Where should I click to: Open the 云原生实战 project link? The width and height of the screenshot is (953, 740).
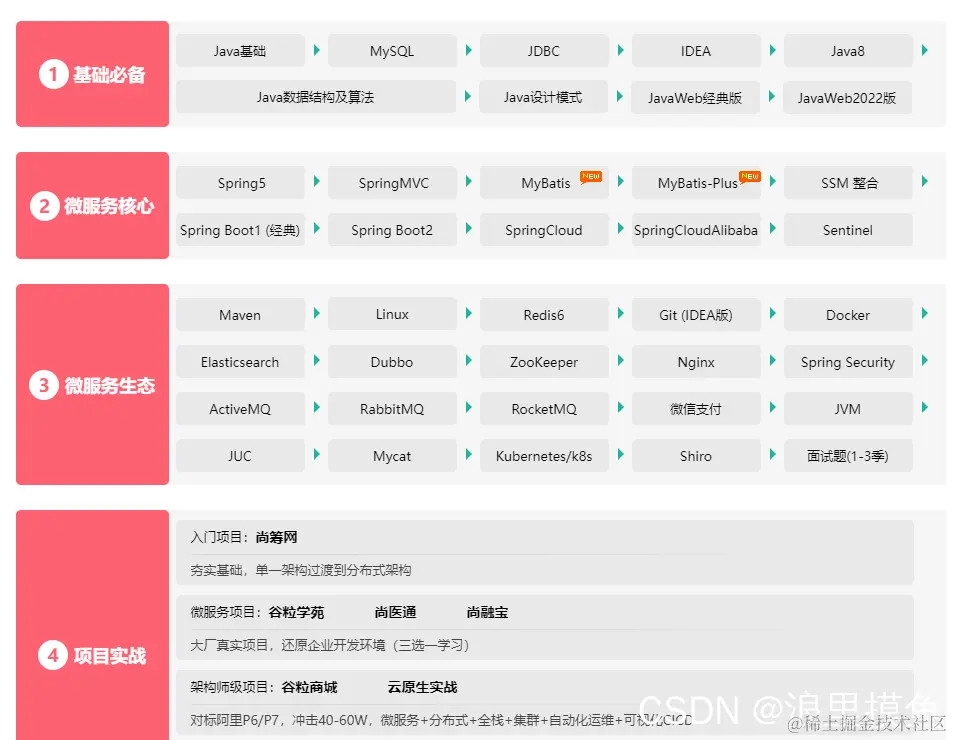[422, 687]
